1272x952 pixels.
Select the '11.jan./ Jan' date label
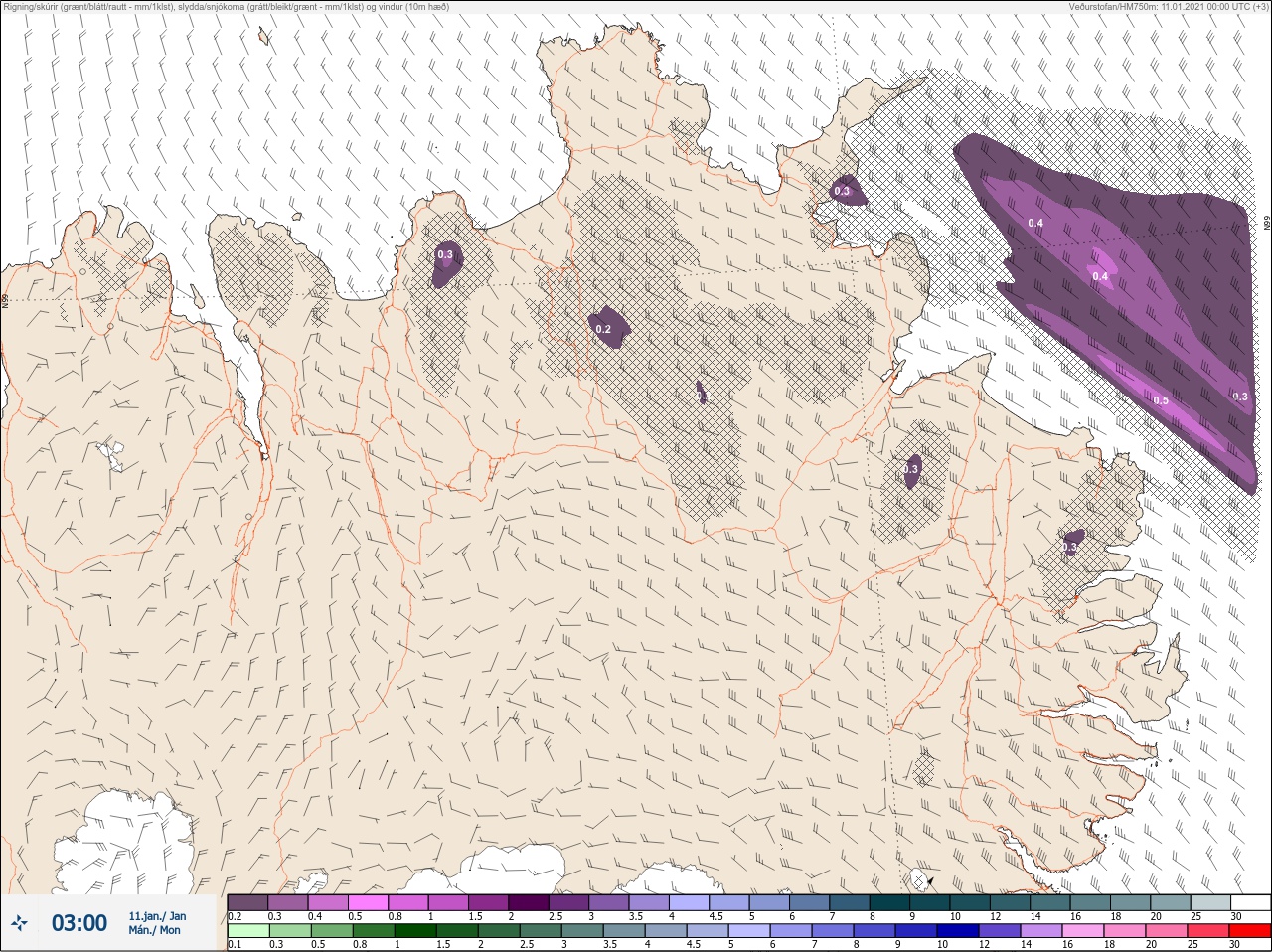coord(157,916)
